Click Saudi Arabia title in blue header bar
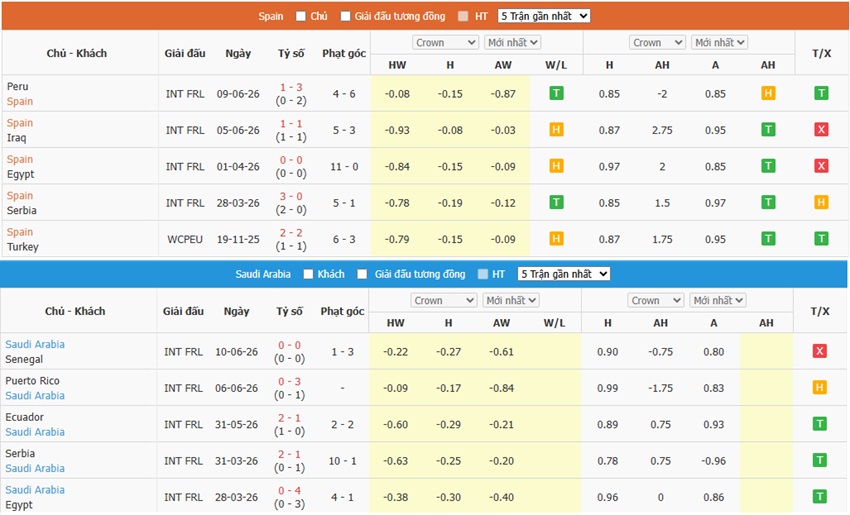Viewport: 850px width, 515px height. [263, 274]
